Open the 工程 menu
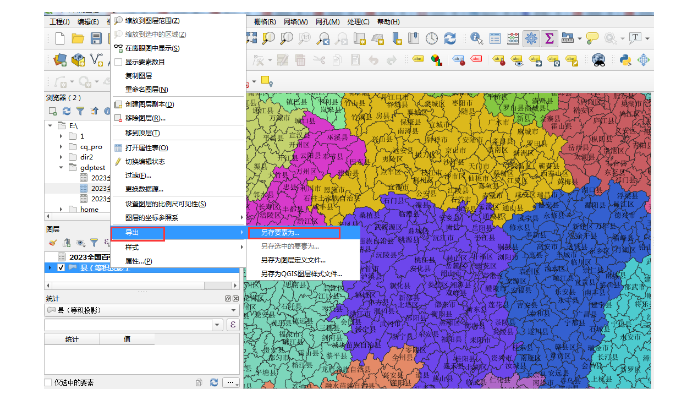 (x=59, y=21)
